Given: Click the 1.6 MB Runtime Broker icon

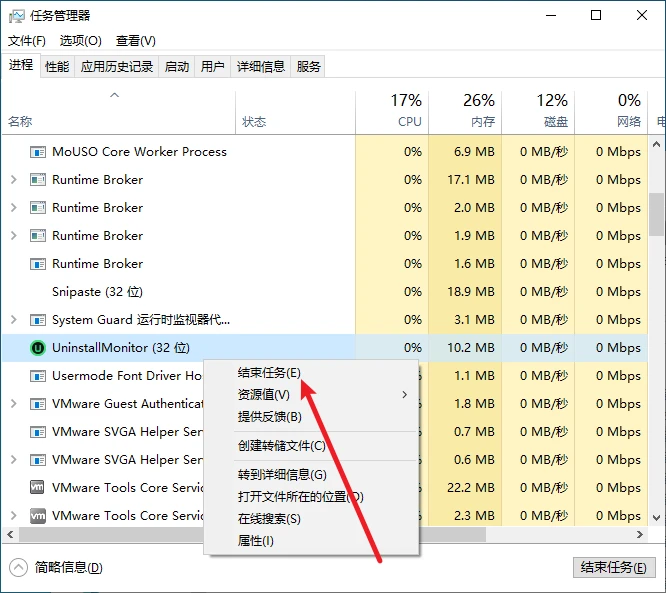Looking at the screenshot, I should tap(38, 264).
